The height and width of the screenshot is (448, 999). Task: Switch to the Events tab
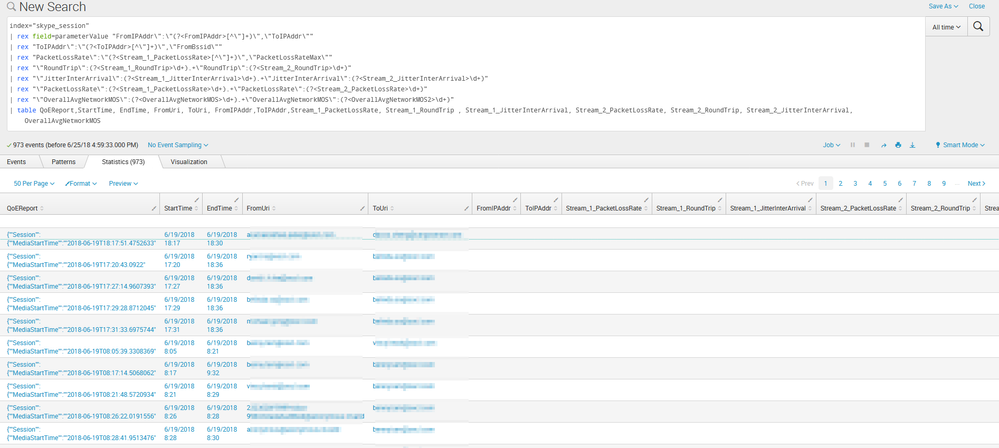[x=17, y=161]
